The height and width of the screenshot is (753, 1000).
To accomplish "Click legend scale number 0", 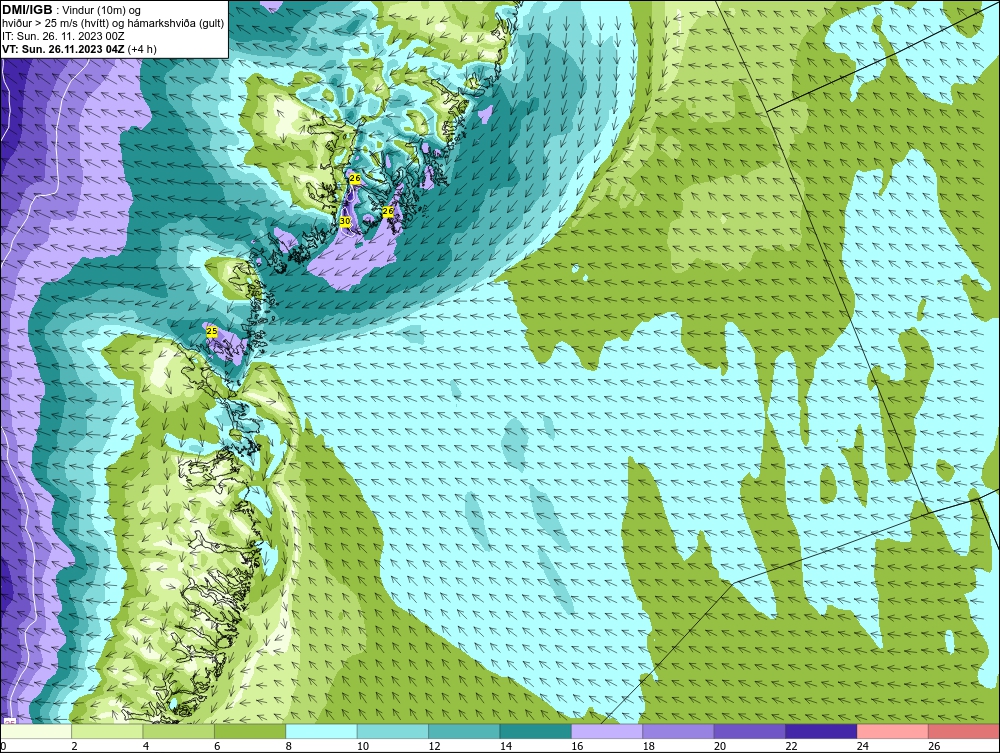I will pyautogui.click(x=3, y=746).
